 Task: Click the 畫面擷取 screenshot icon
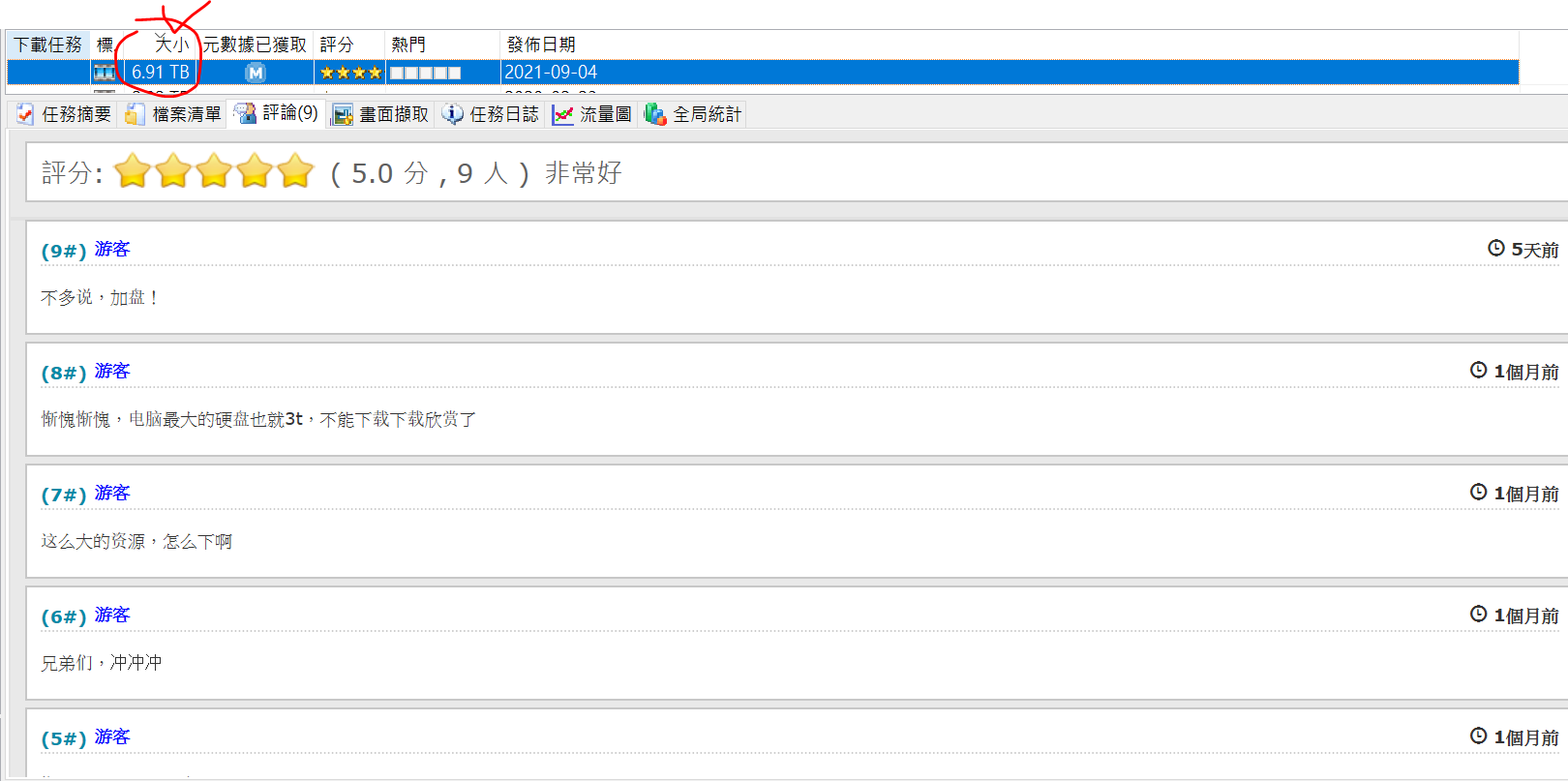pyautogui.click(x=342, y=114)
